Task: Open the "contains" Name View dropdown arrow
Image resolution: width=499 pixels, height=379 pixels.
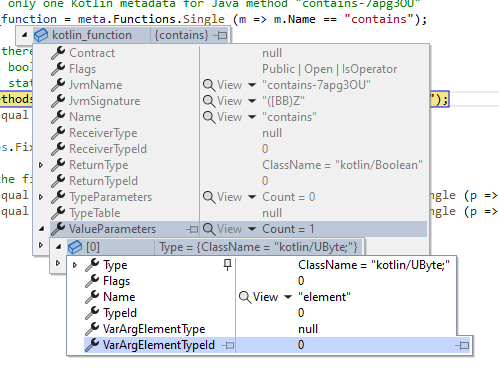Action: point(252,117)
